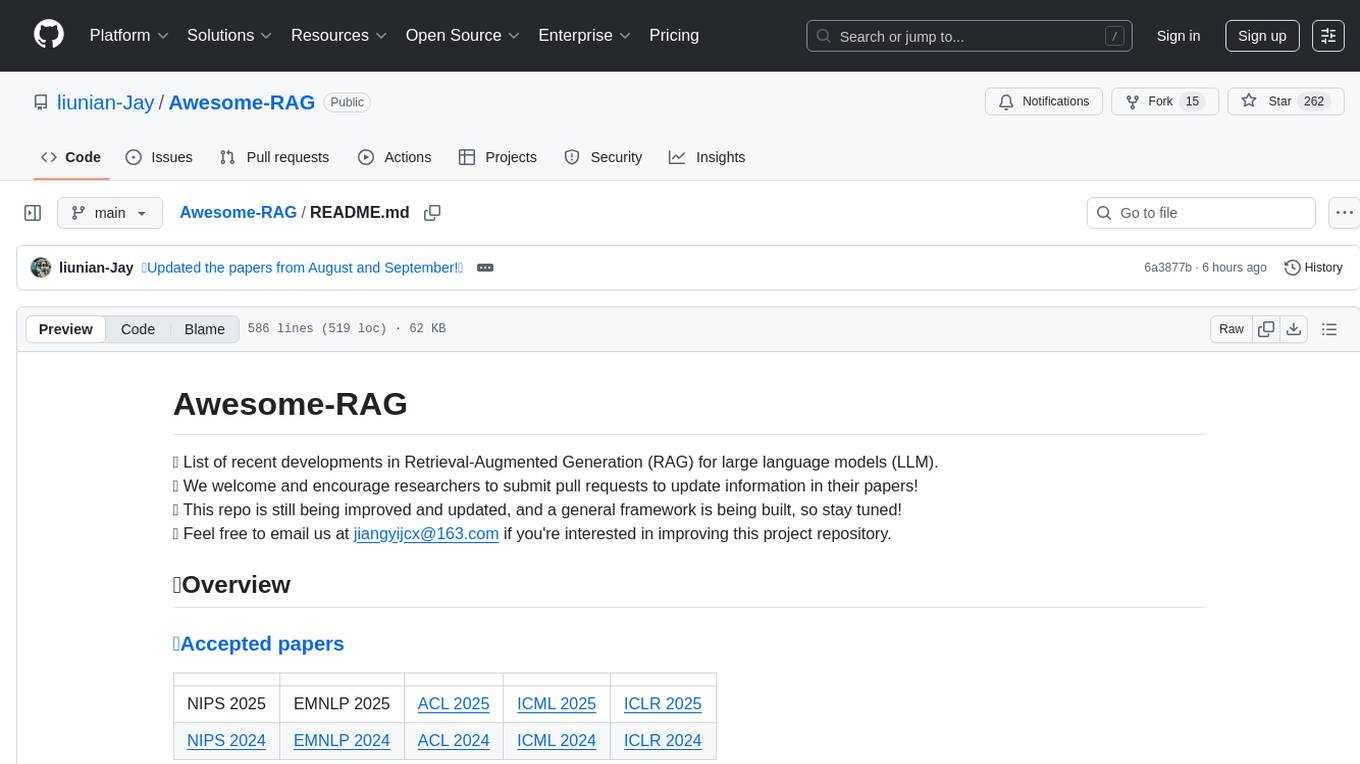
Task: Click the Sign up button
Action: pyautogui.click(x=1262, y=36)
